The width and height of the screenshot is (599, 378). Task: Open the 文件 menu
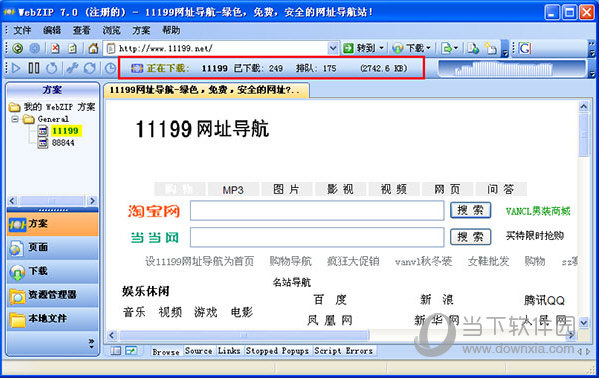click(x=22, y=30)
